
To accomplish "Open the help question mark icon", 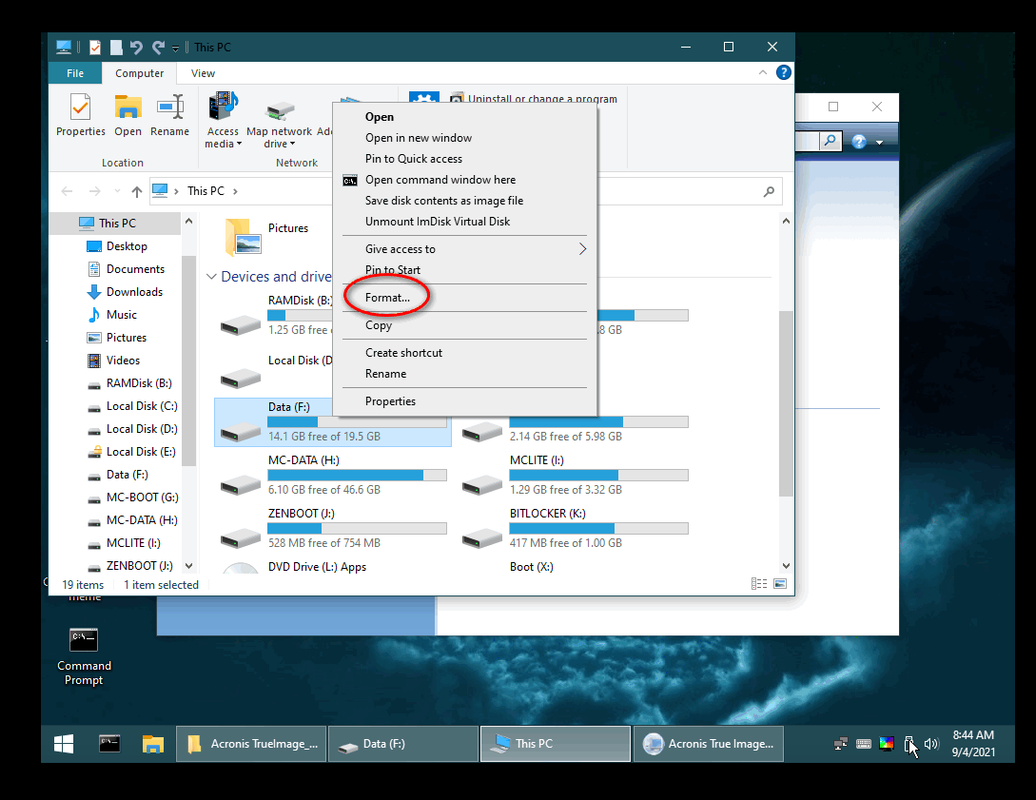I will (783, 73).
